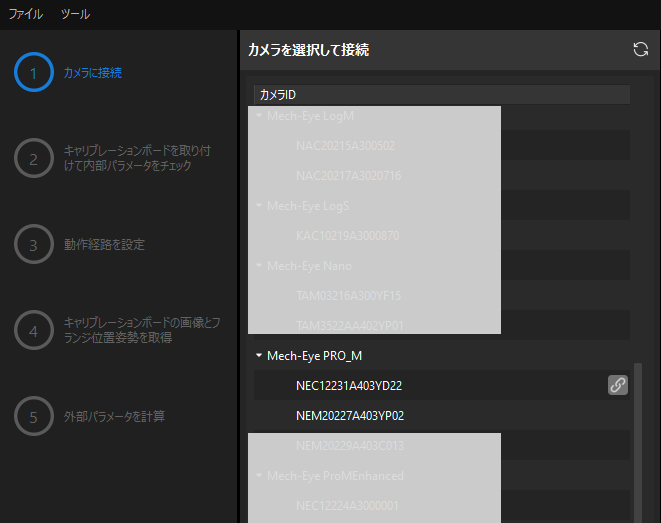This screenshot has height=523, width=661.
Task: Select camera NEC12231A403YD22 row
Action: tap(442, 385)
